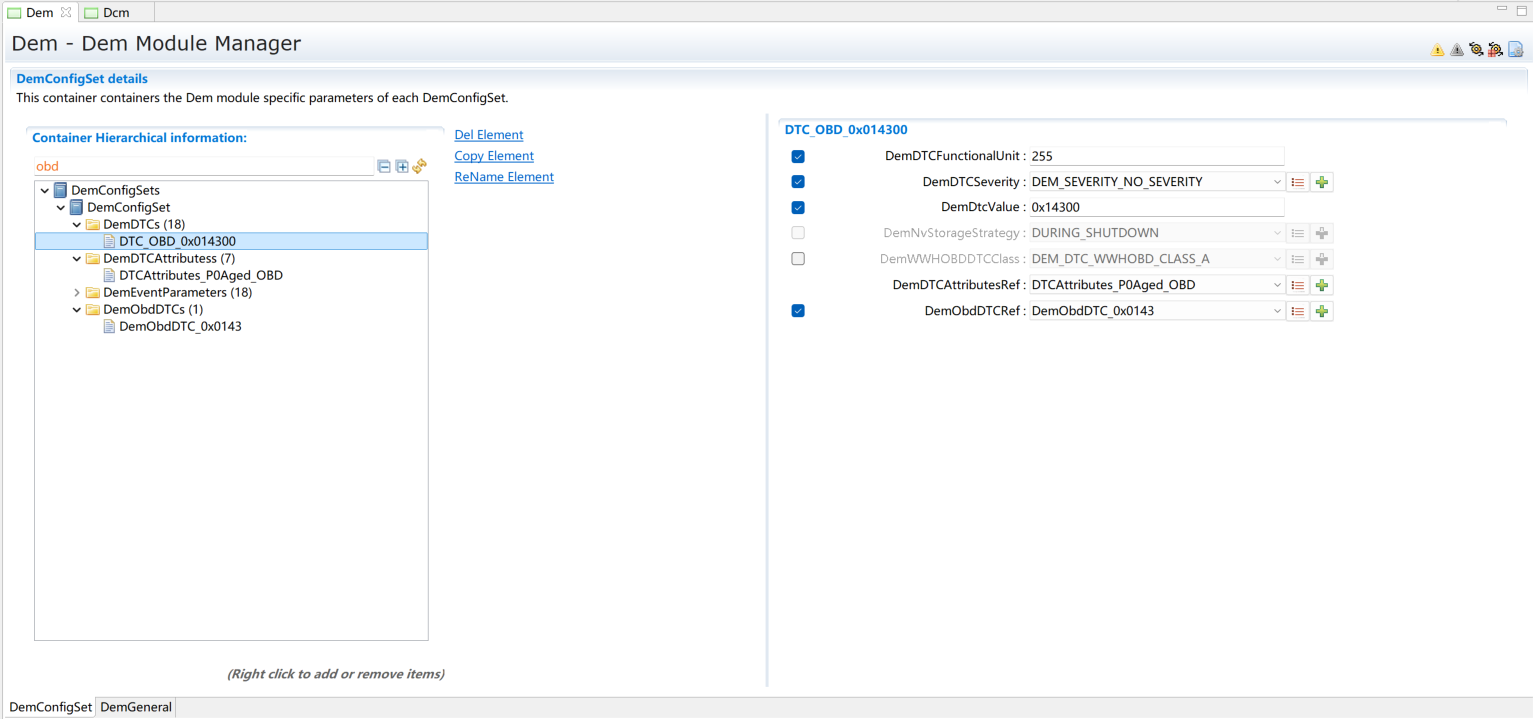
Task: Click the red list icon for DemDTCSeverity
Action: tap(1297, 182)
